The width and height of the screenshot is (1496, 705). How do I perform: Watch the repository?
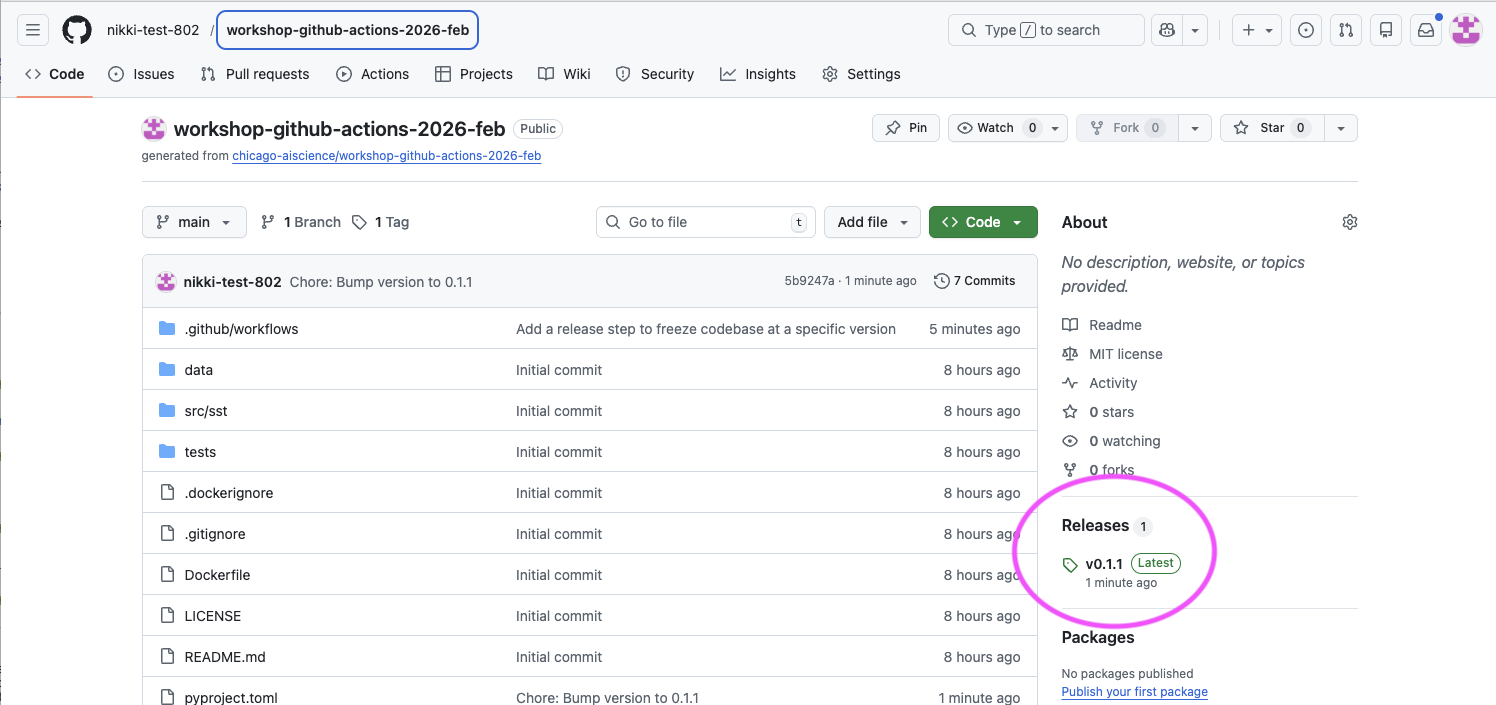tap(994, 127)
